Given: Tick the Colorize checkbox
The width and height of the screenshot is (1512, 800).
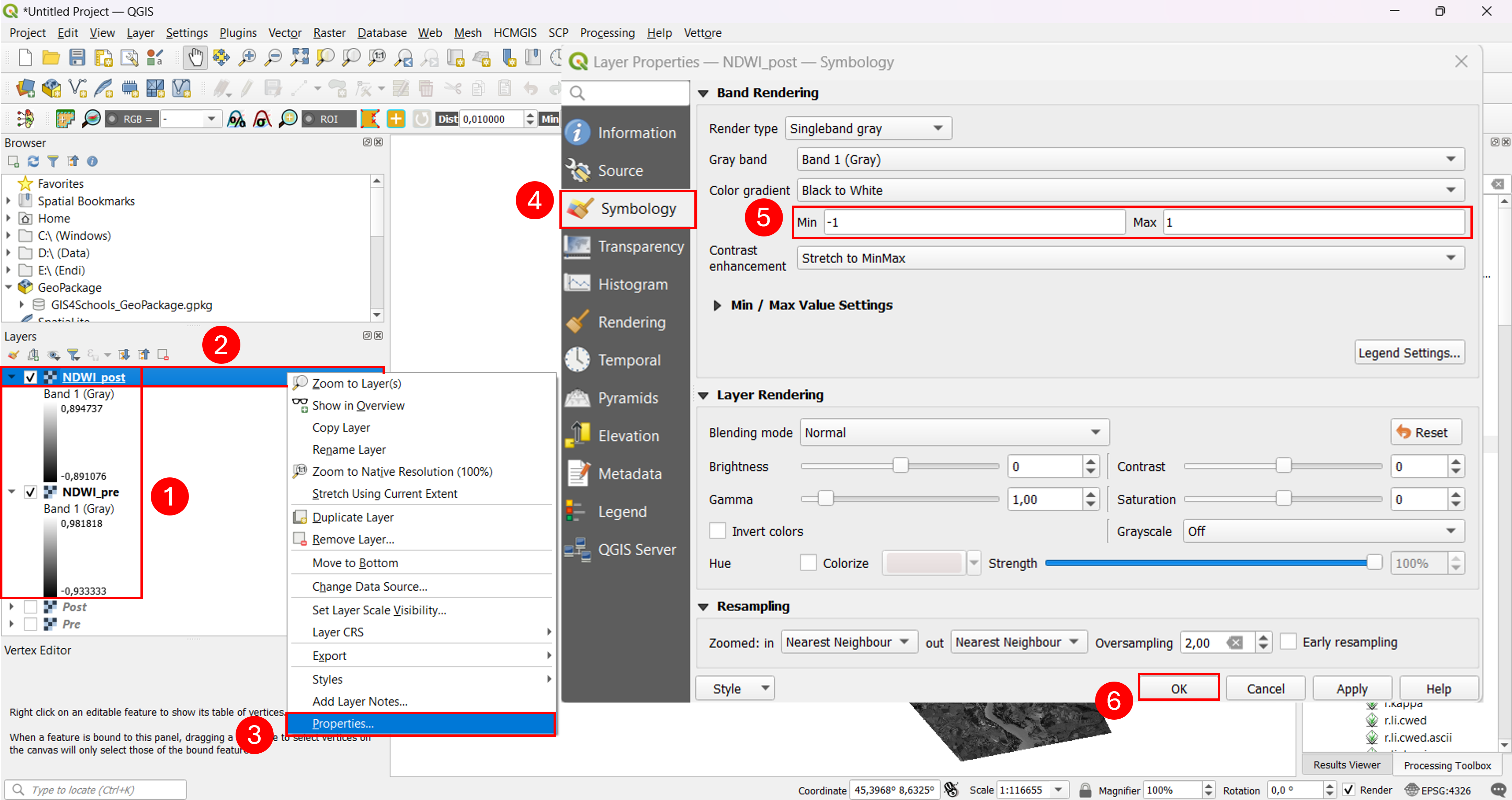Looking at the screenshot, I should 808,563.
